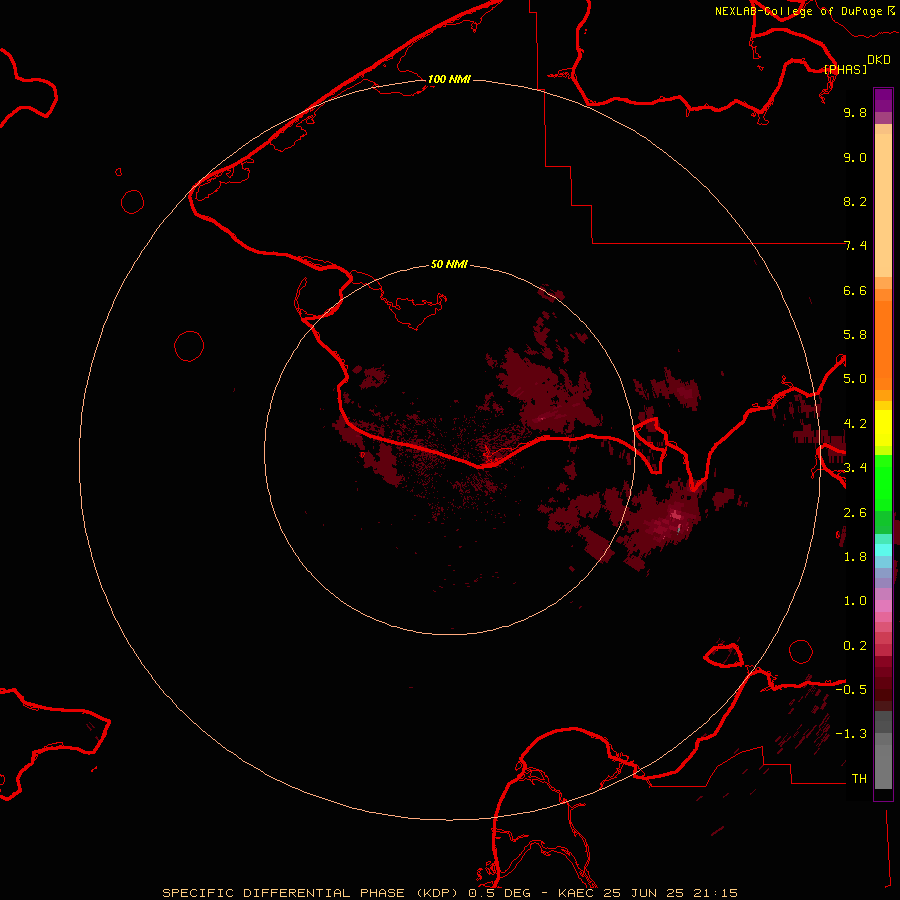The width and height of the screenshot is (900, 900).
Task: Click the TH threshold label on scale
Action: pos(859,779)
